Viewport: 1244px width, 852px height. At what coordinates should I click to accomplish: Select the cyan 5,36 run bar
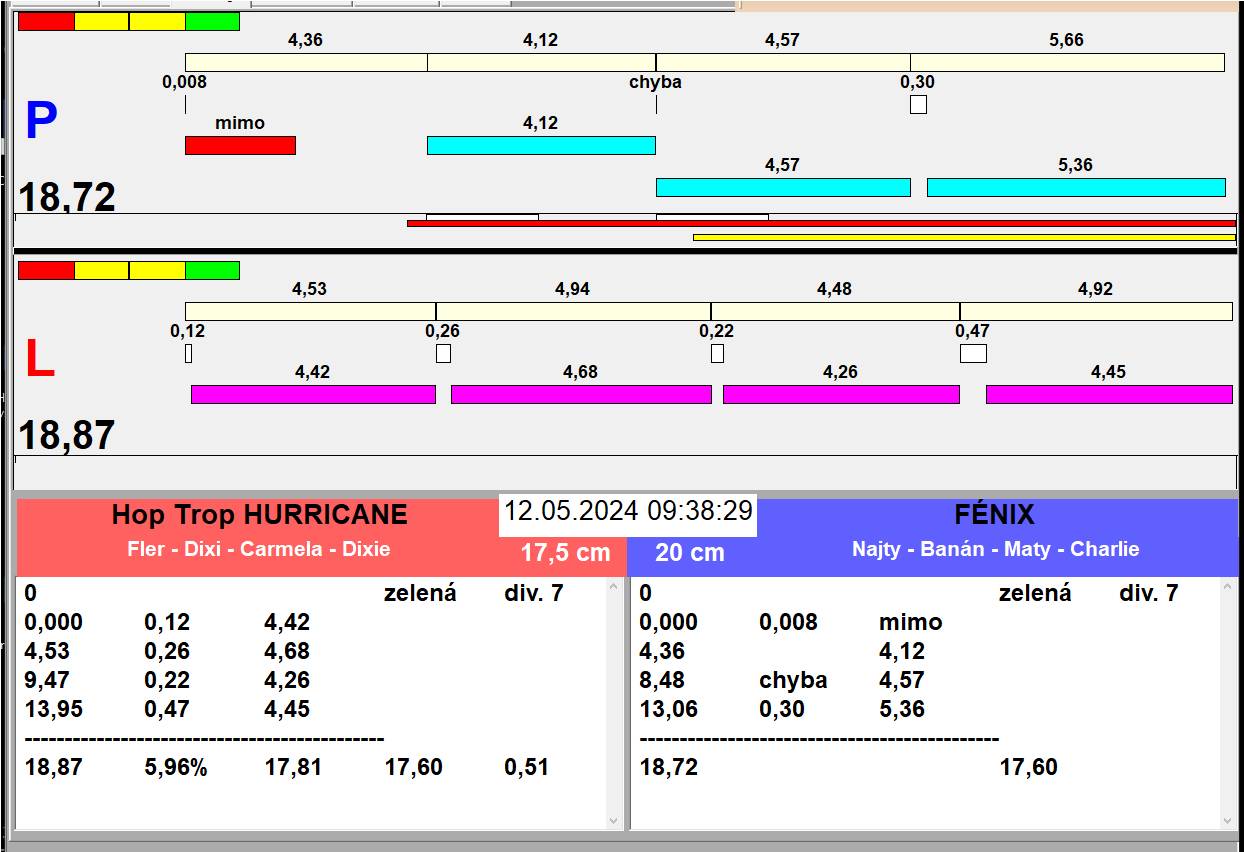[x=1075, y=187]
